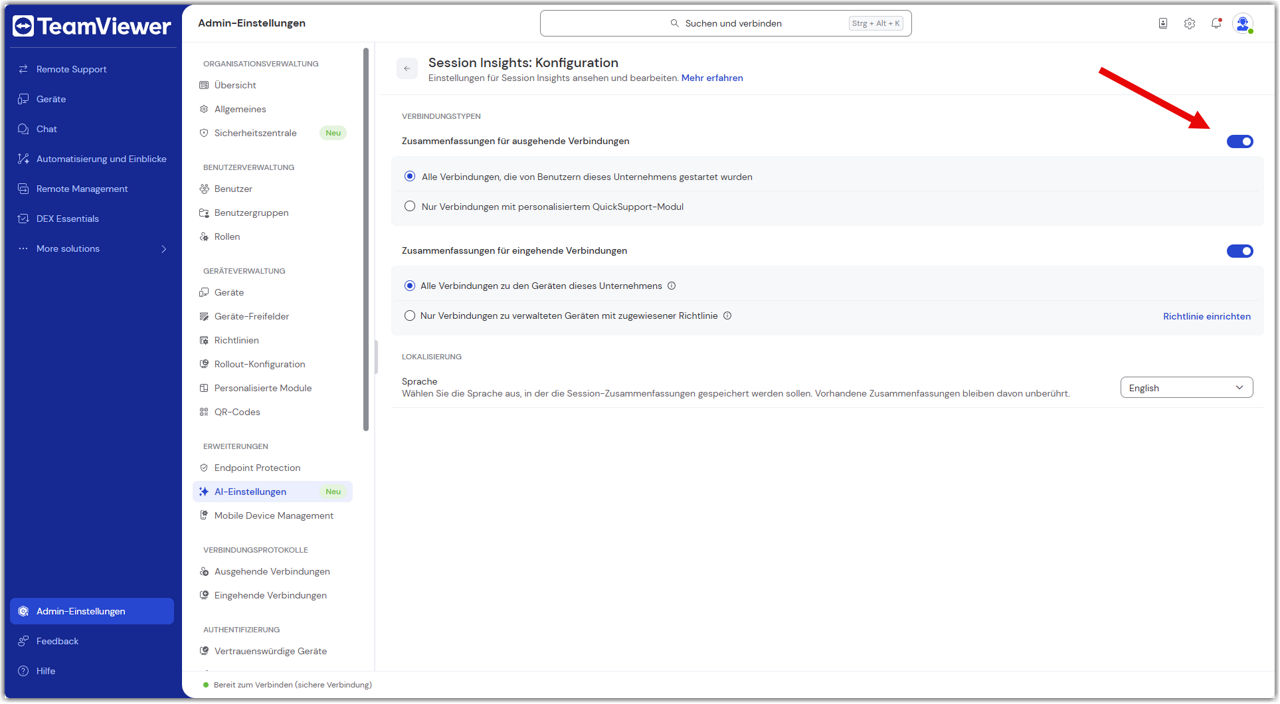Toggle Zusammenfassungen für ausgehende Verbindungen
1280x704 pixels.
(x=1240, y=141)
